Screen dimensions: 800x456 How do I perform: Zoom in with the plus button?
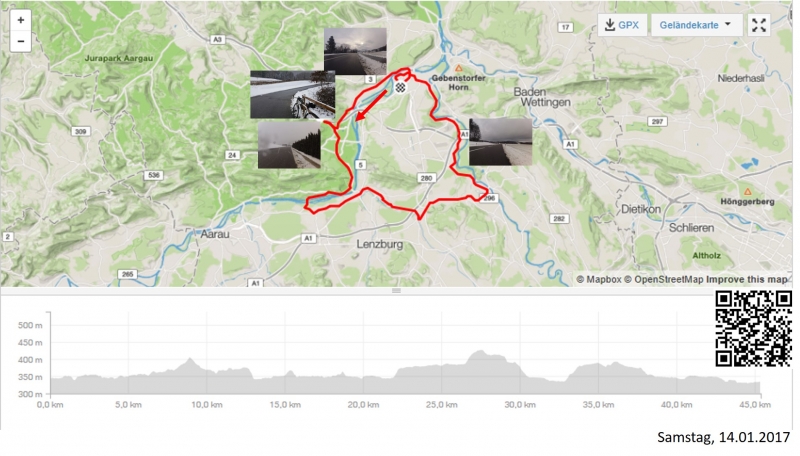point(20,20)
